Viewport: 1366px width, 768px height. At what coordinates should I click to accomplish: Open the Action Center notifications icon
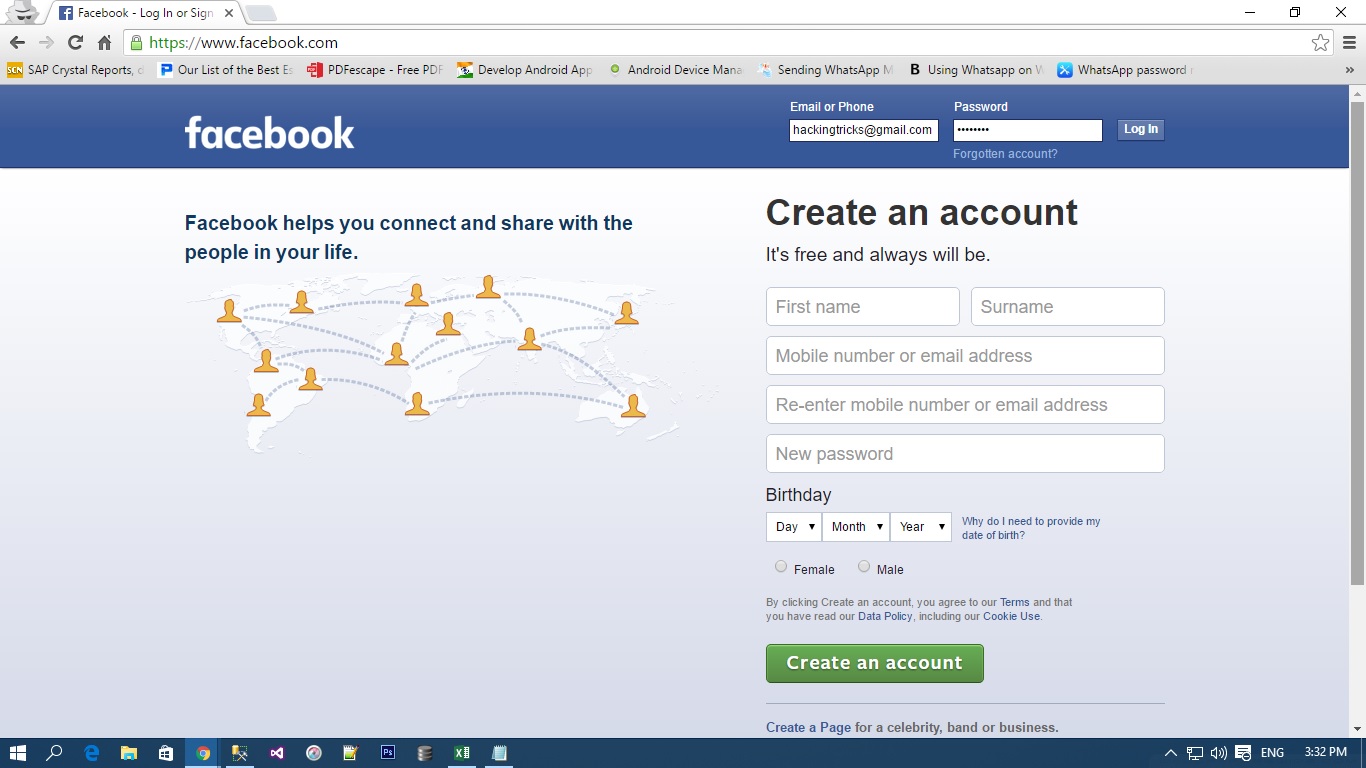[1243, 753]
